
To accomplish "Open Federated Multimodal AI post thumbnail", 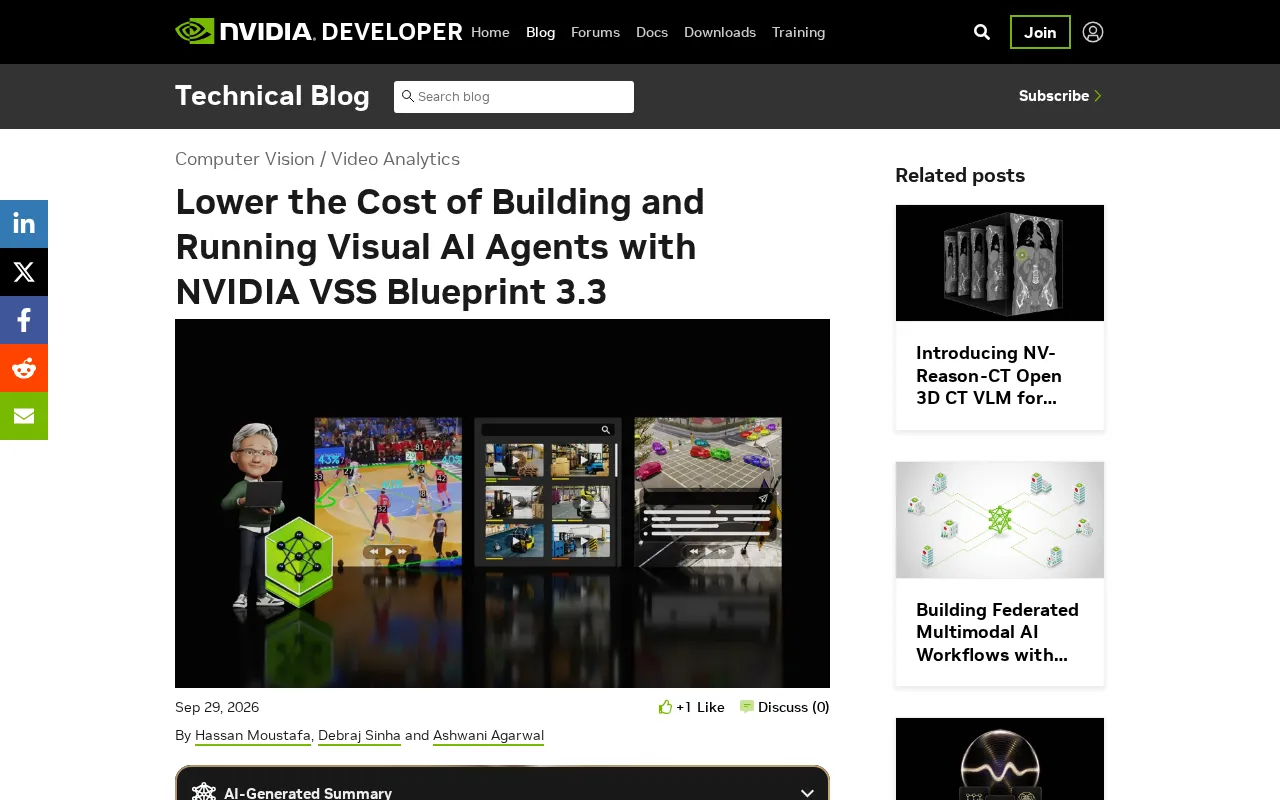I will tap(1000, 520).
